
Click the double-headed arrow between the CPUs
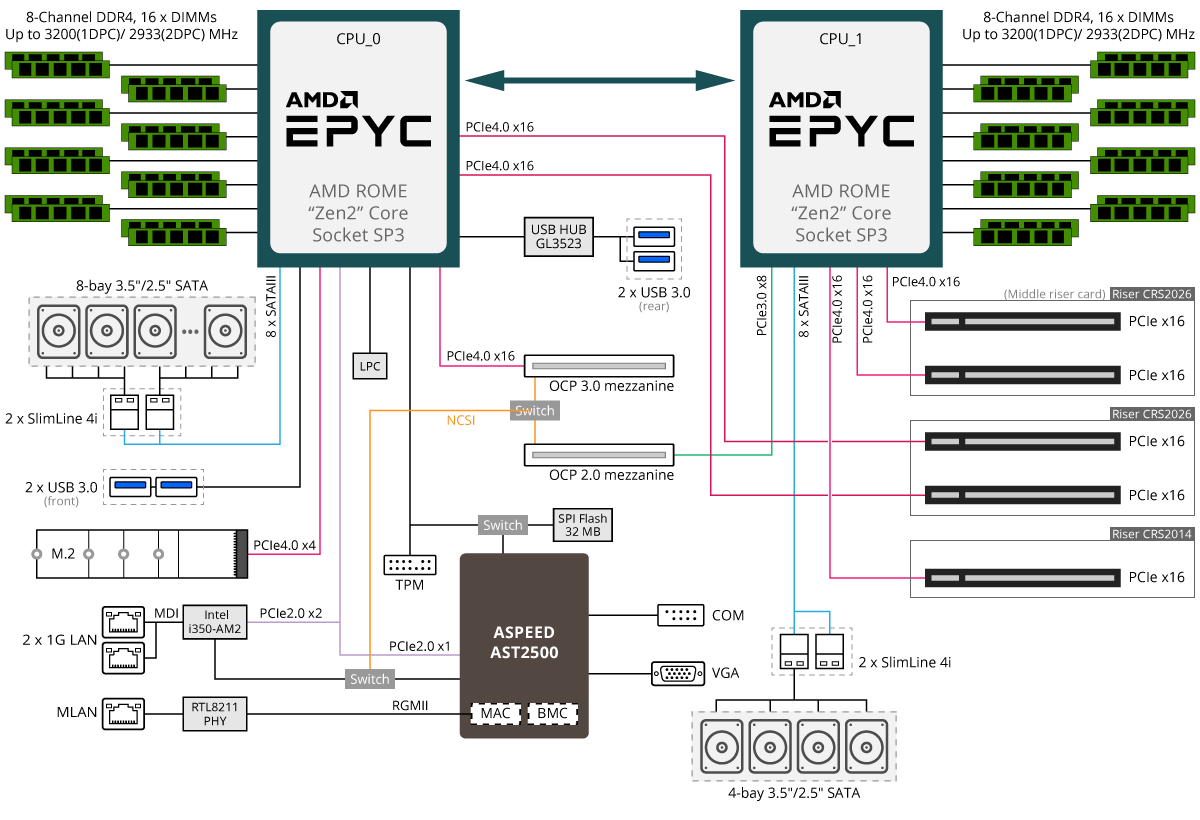coord(600,79)
